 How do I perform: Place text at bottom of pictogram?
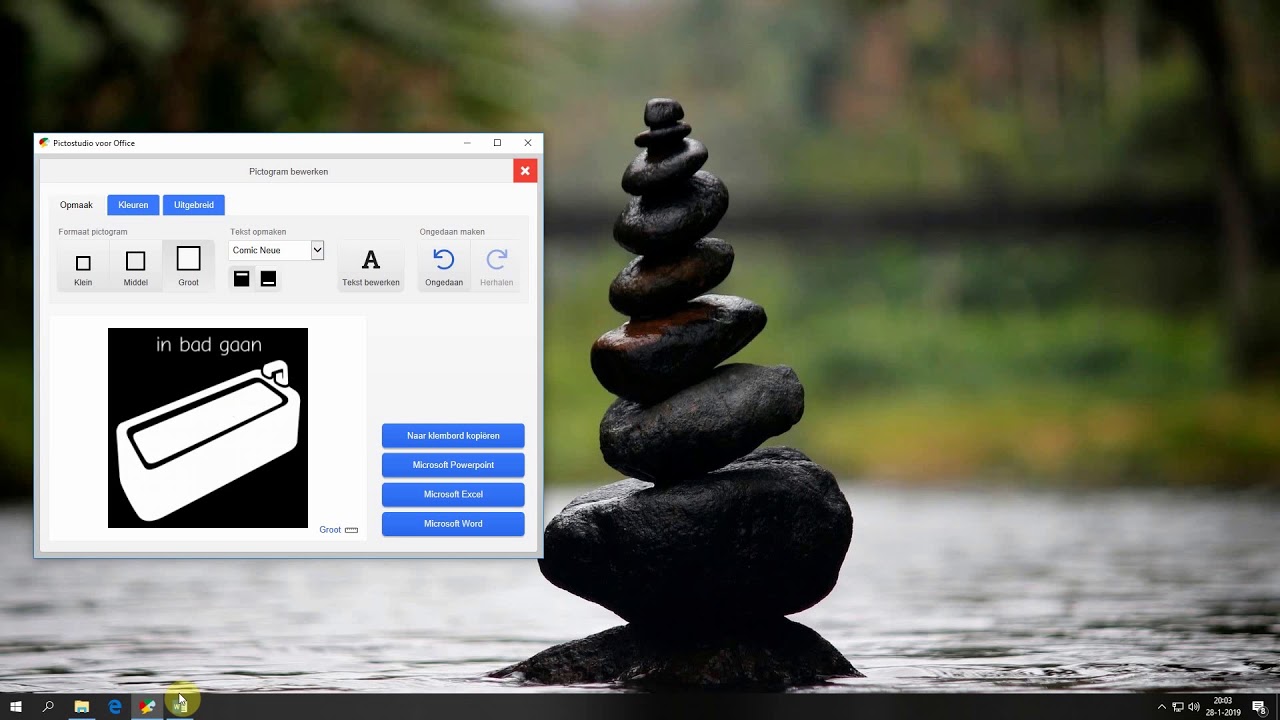[268, 279]
